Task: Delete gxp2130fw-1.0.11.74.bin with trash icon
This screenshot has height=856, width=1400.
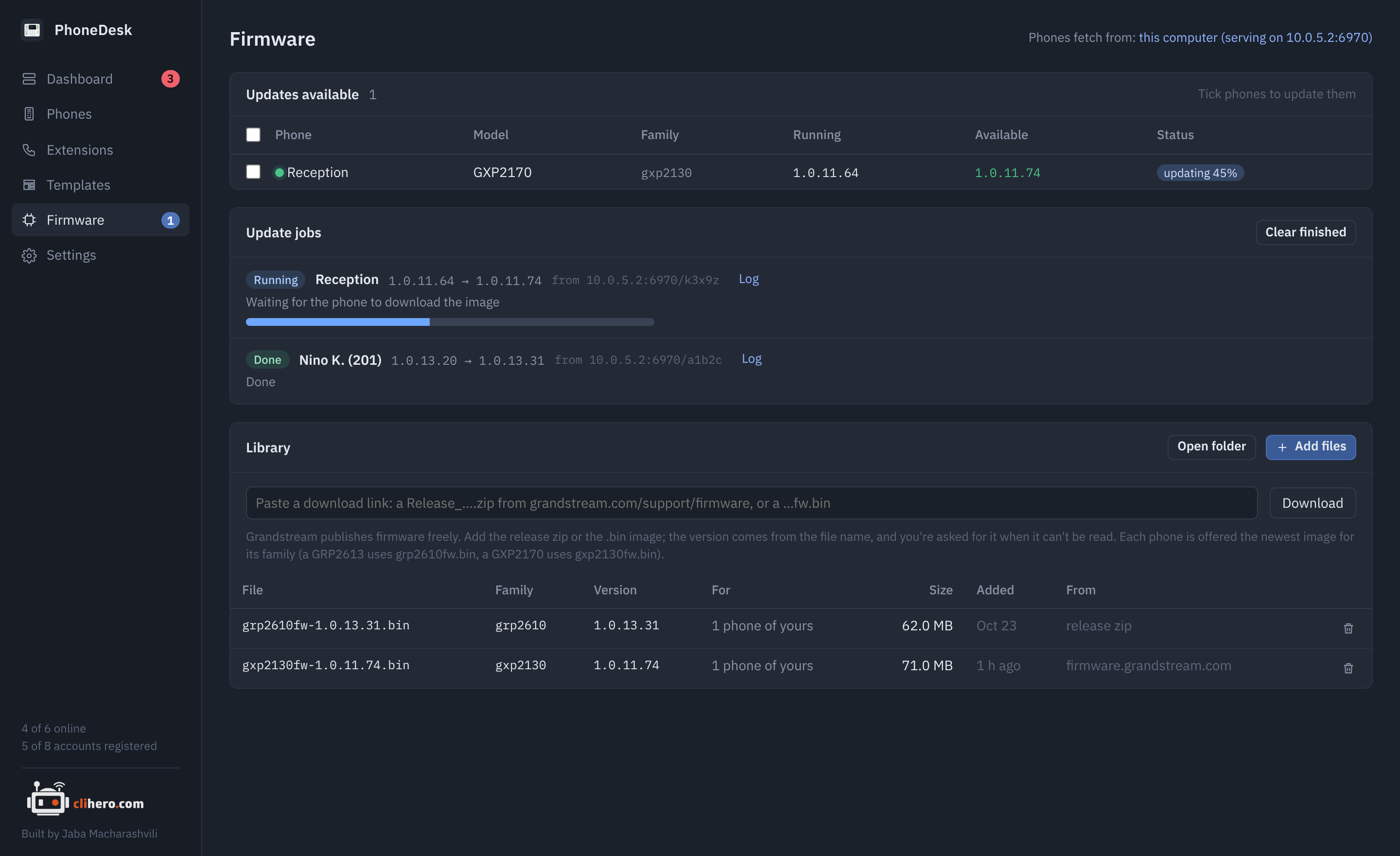Action: pyautogui.click(x=1347, y=668)
